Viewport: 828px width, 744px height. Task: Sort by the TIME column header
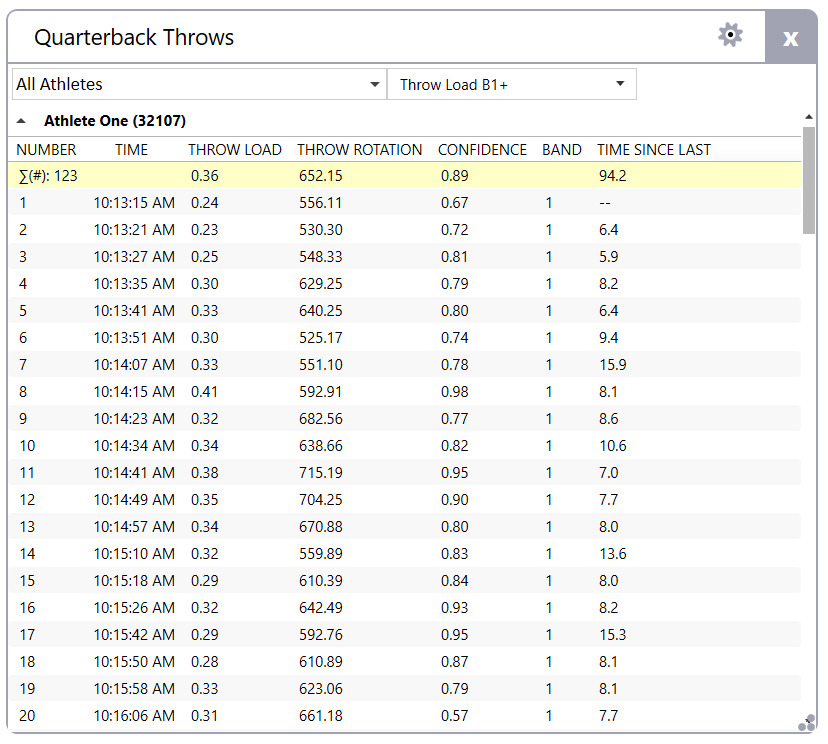[x=131, y=150]
